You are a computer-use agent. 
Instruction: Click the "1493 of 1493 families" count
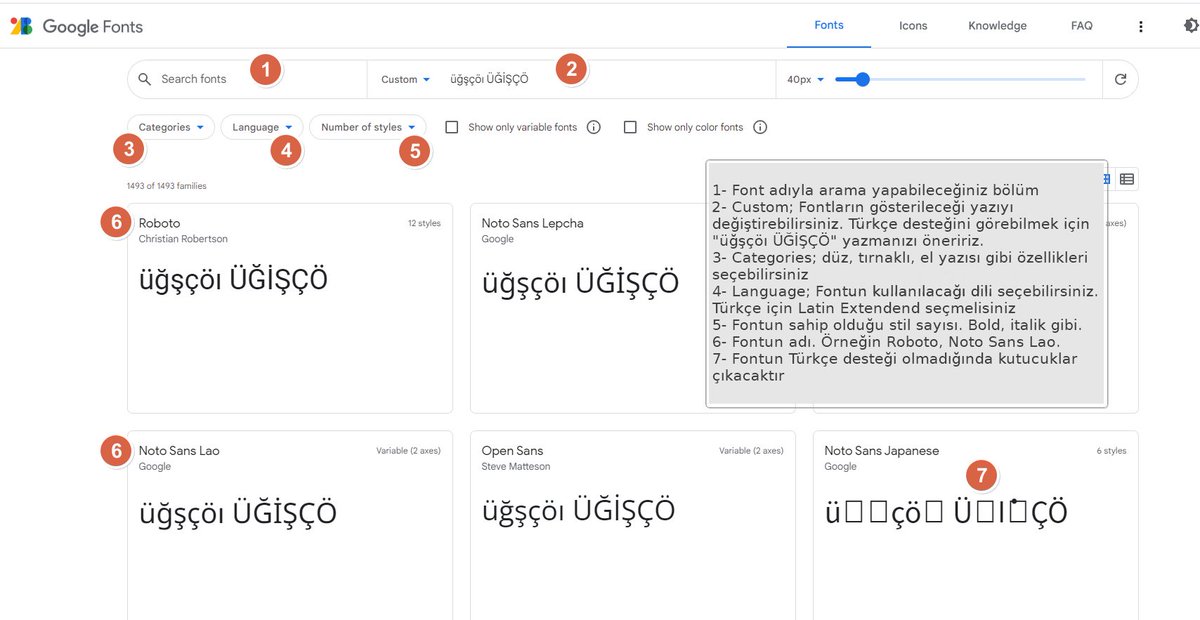point(167,186)
